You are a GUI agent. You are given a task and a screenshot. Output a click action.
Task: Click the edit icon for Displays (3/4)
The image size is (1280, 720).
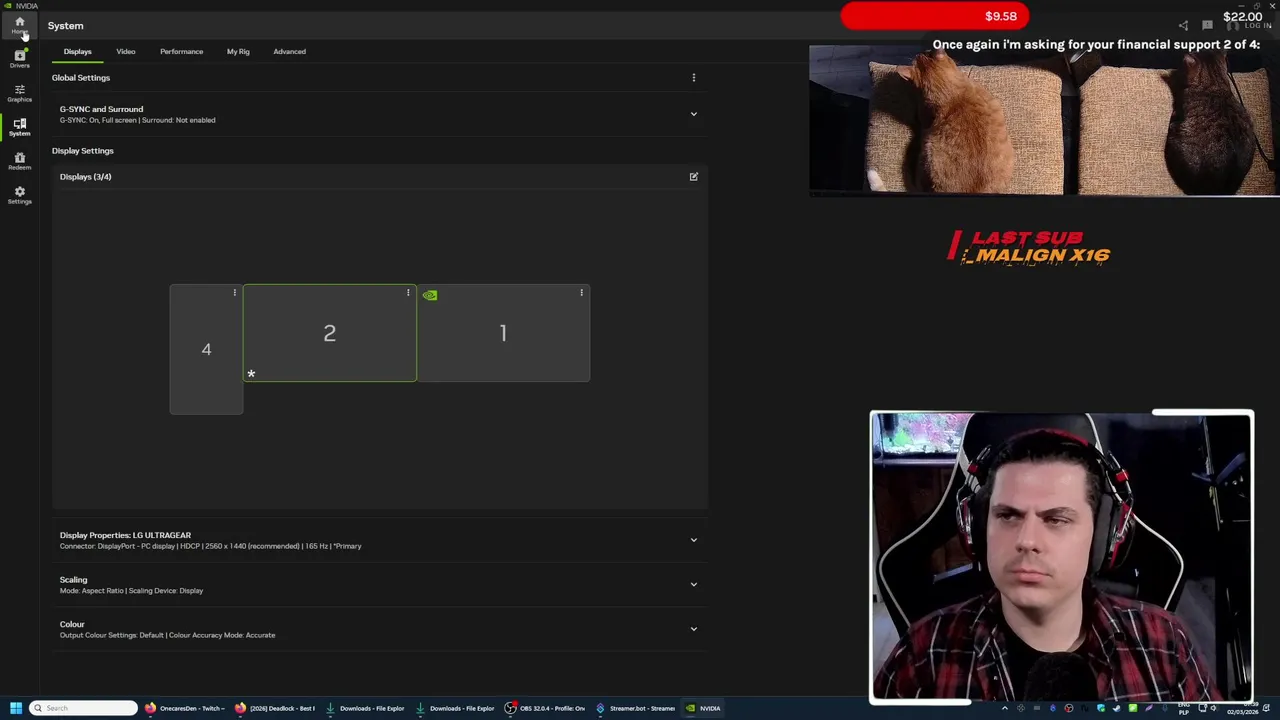pyautogui.click(x=693, y=176)
